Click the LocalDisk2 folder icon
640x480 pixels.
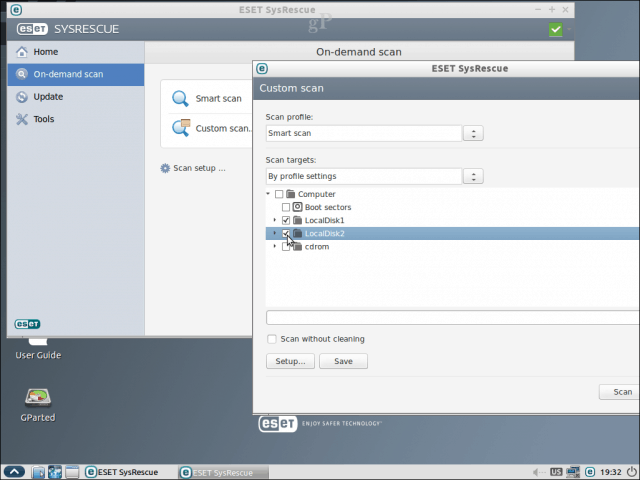pos(298,233)
